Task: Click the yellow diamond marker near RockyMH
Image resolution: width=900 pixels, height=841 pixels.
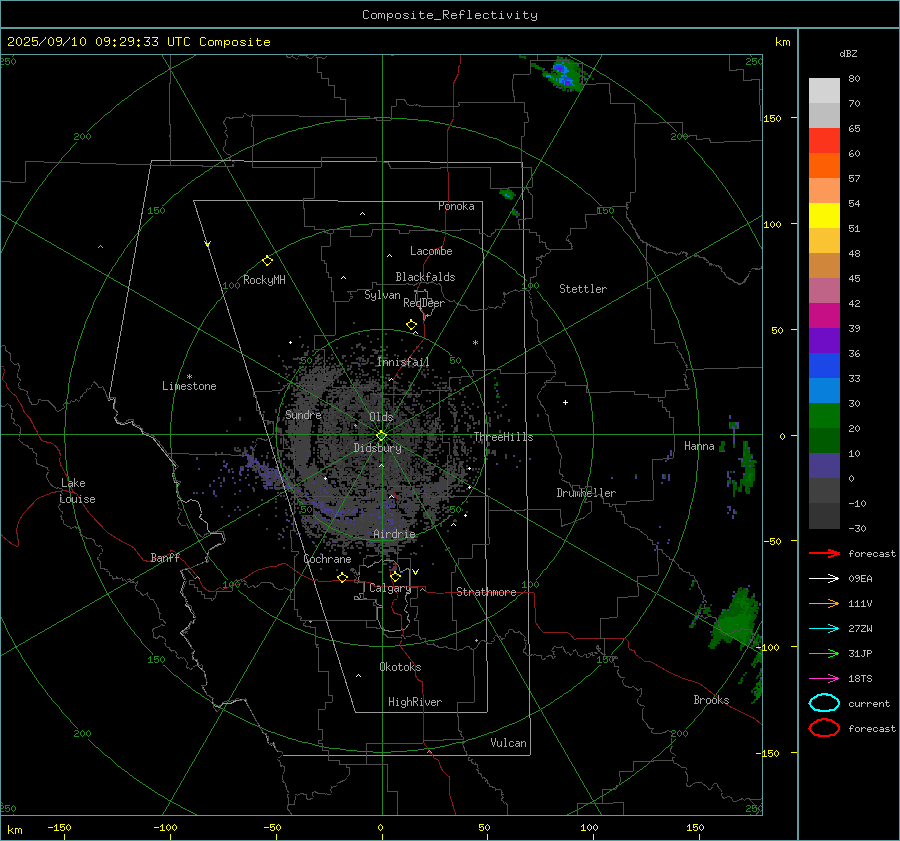Action: (x=267, y=261)
